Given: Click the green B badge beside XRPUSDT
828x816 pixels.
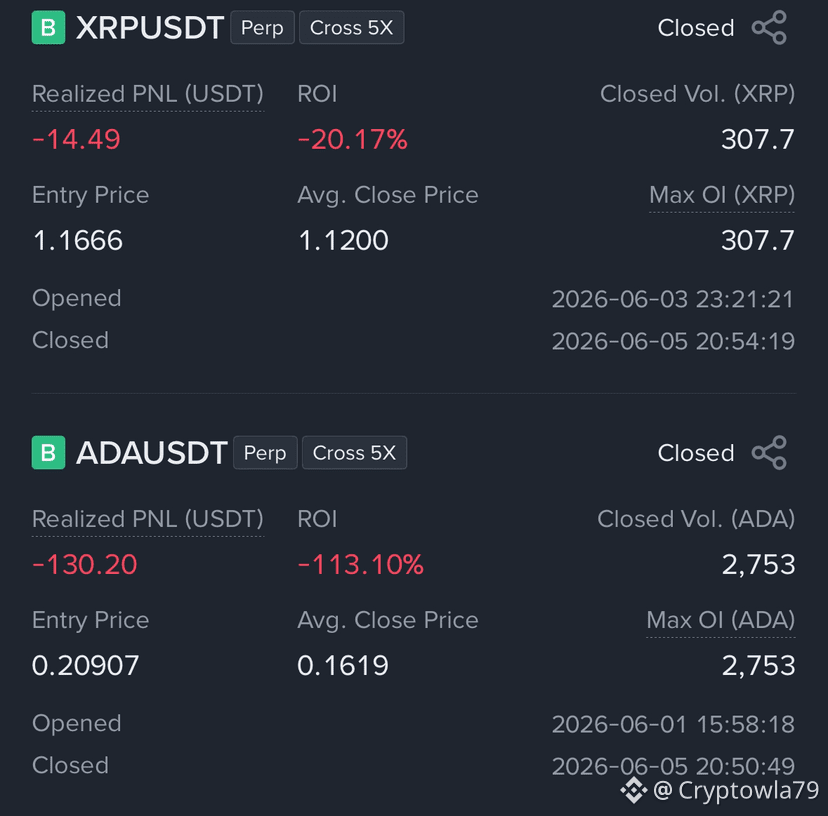Looking at the screenshot, I should [49, 27].
